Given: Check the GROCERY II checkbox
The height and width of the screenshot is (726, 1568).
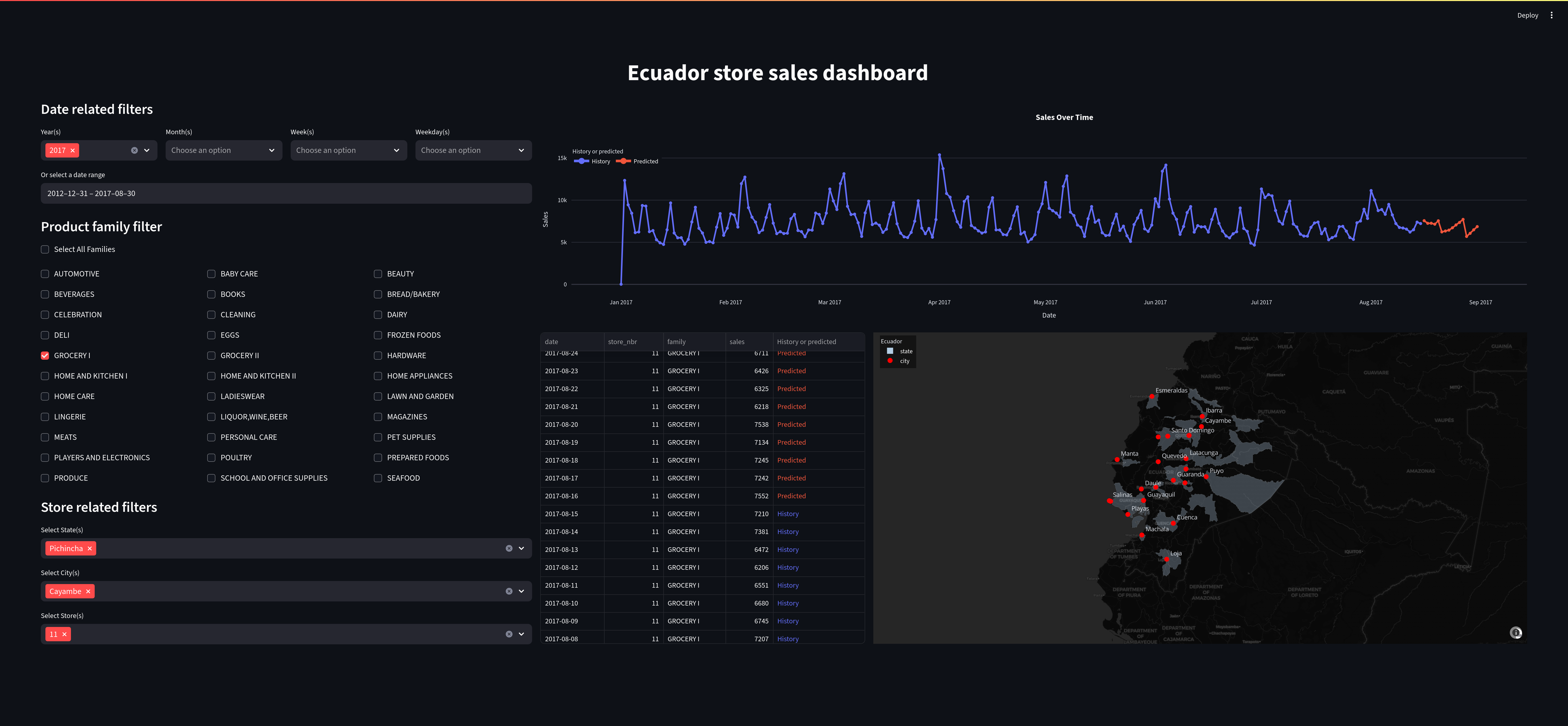Looking at the screenshot, I should [211, 356].
